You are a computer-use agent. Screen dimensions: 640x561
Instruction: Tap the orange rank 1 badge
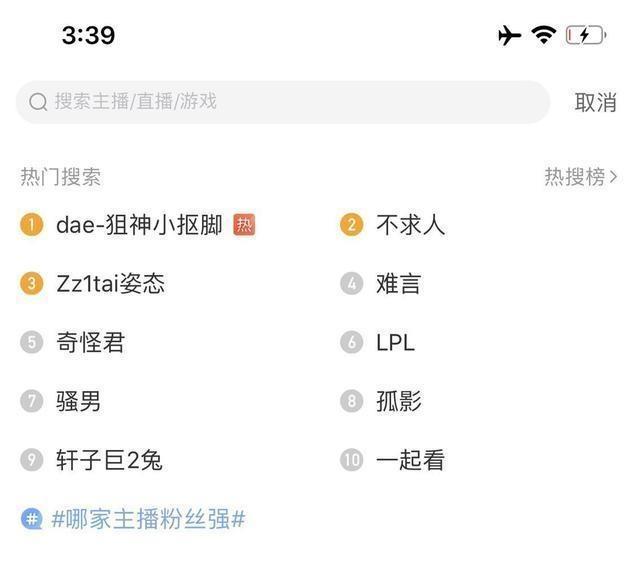[31, 225]
